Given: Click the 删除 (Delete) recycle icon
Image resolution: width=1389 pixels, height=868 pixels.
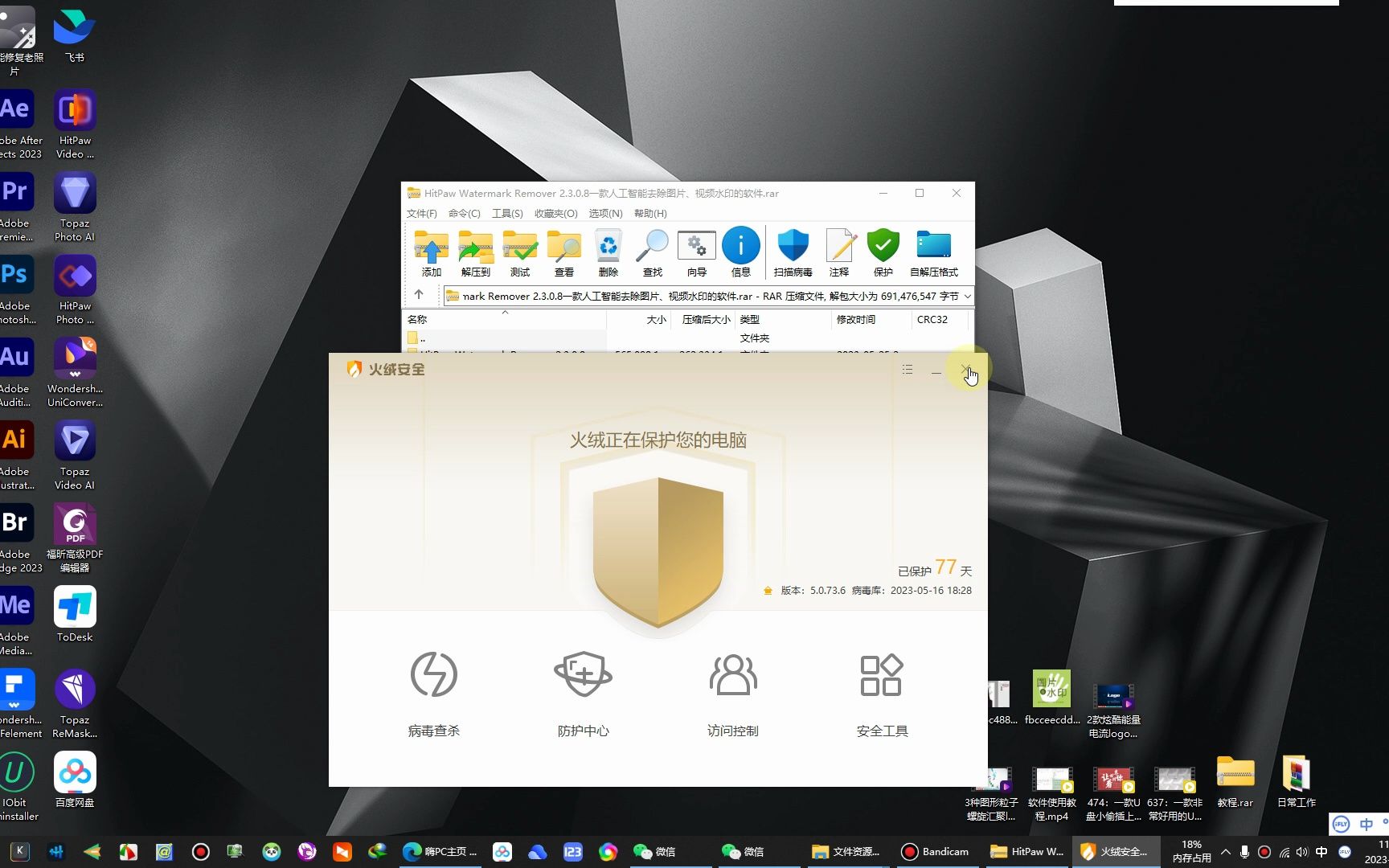Looking at the screenshot, I should [x=608, y=252].
